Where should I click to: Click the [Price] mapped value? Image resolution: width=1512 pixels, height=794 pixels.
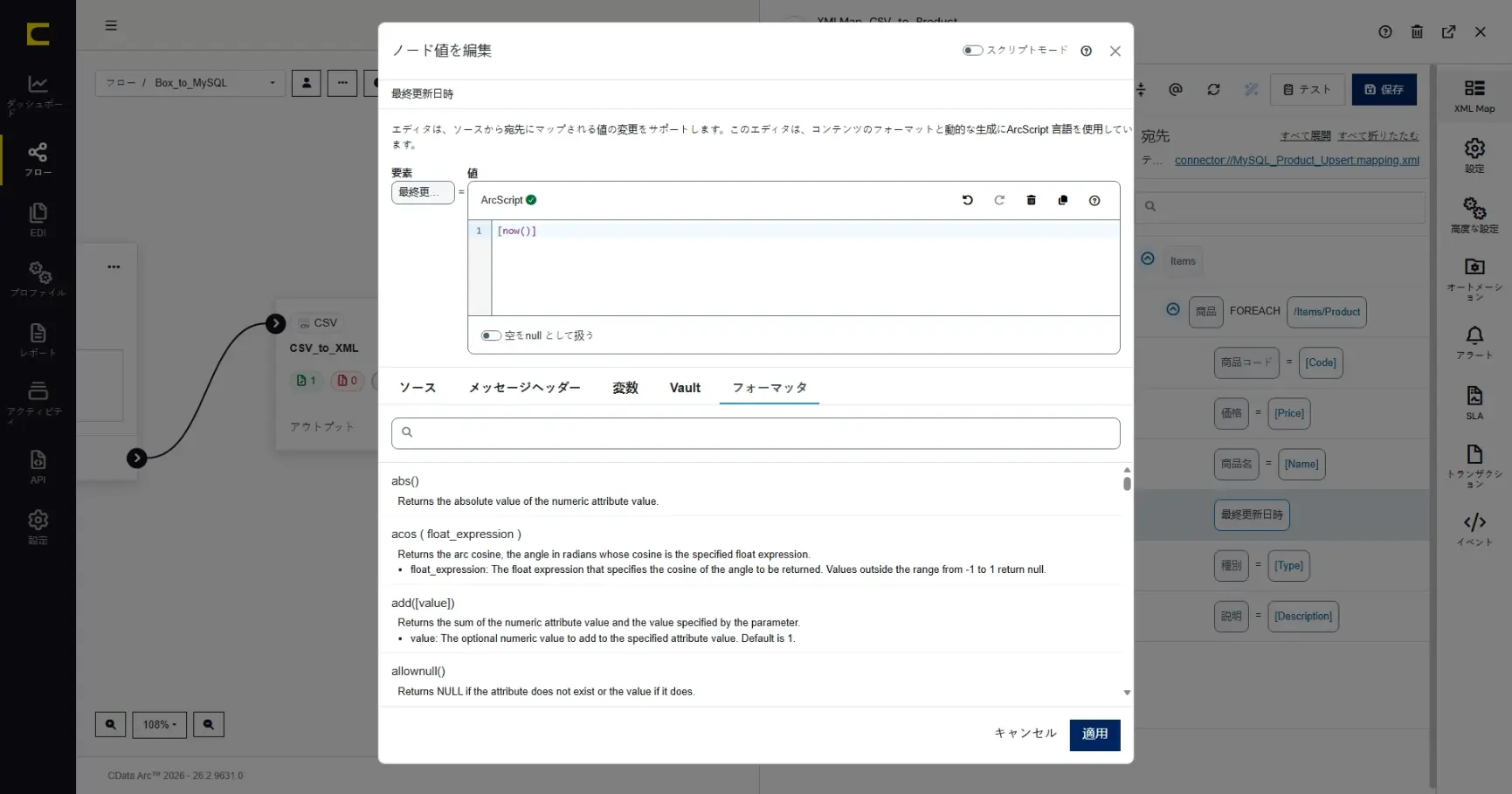point(1289,414)
